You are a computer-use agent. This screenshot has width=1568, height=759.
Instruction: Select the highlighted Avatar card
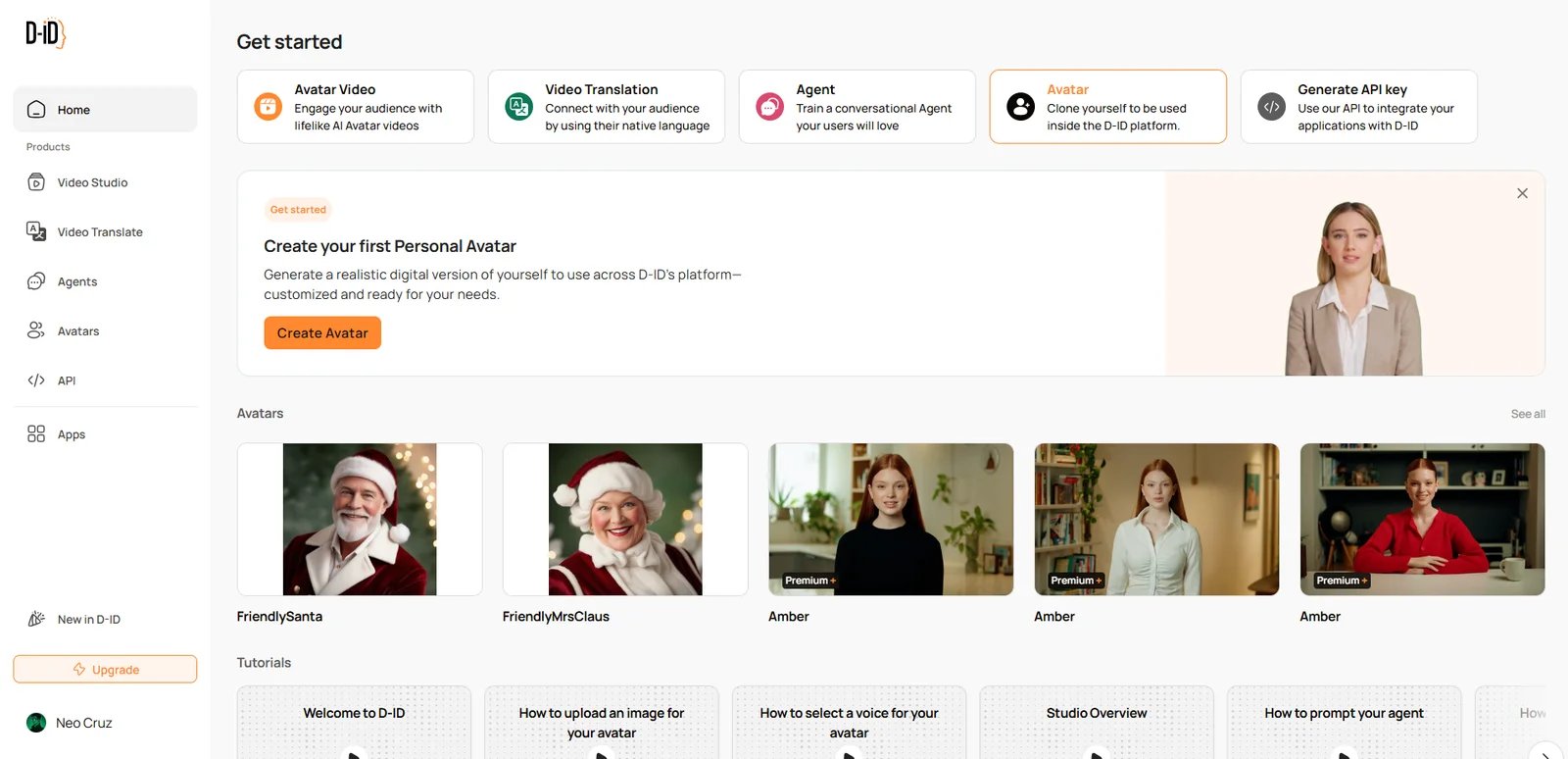tap(1108, 107)
